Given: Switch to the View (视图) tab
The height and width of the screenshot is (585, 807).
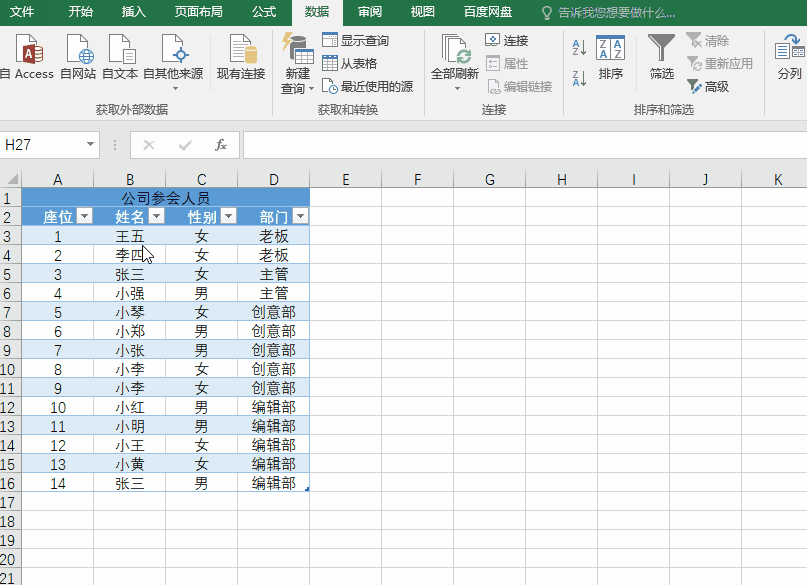Looking at the screenshot, I should pos(423,12).
